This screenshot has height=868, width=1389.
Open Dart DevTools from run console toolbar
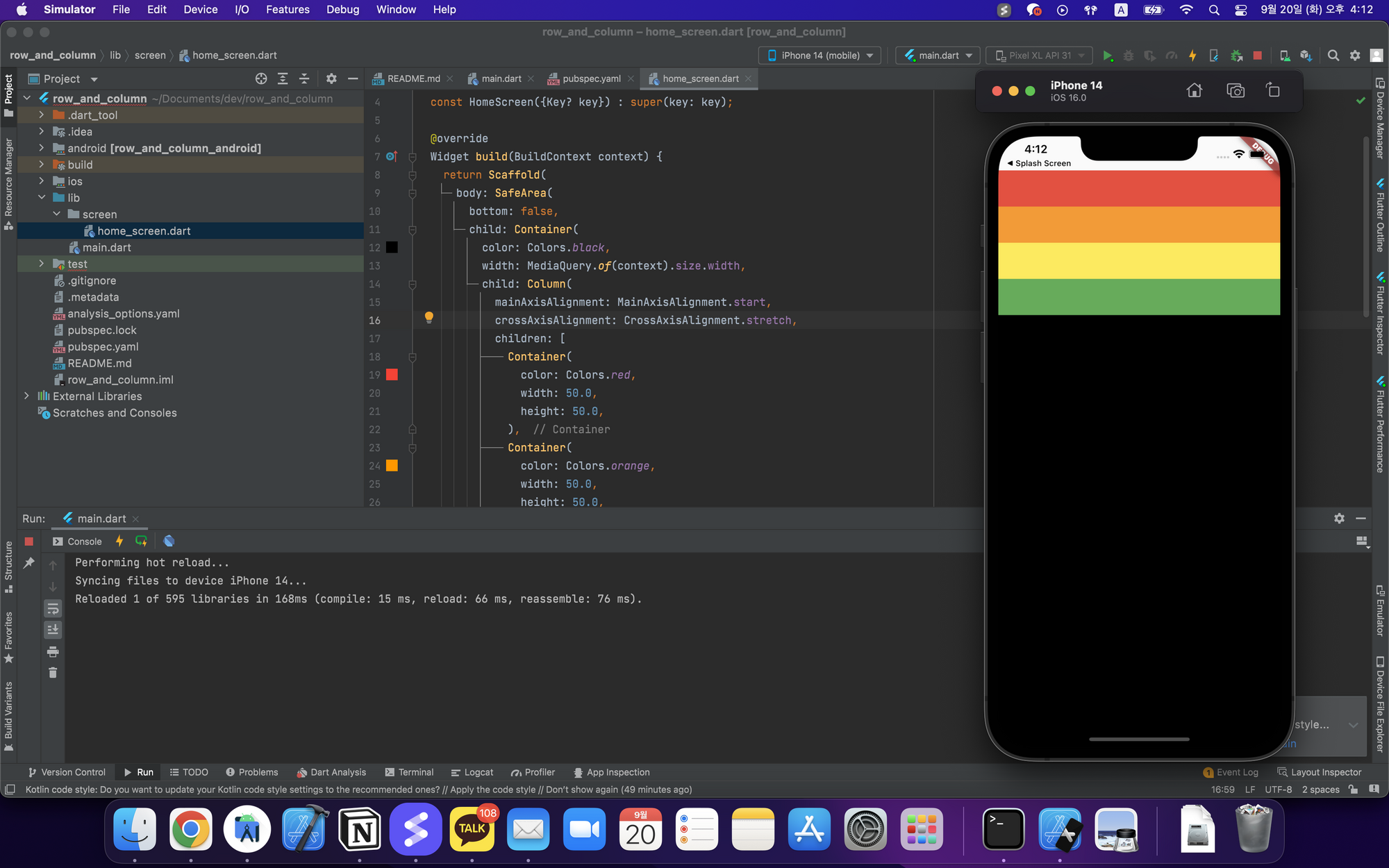[169, 541]
